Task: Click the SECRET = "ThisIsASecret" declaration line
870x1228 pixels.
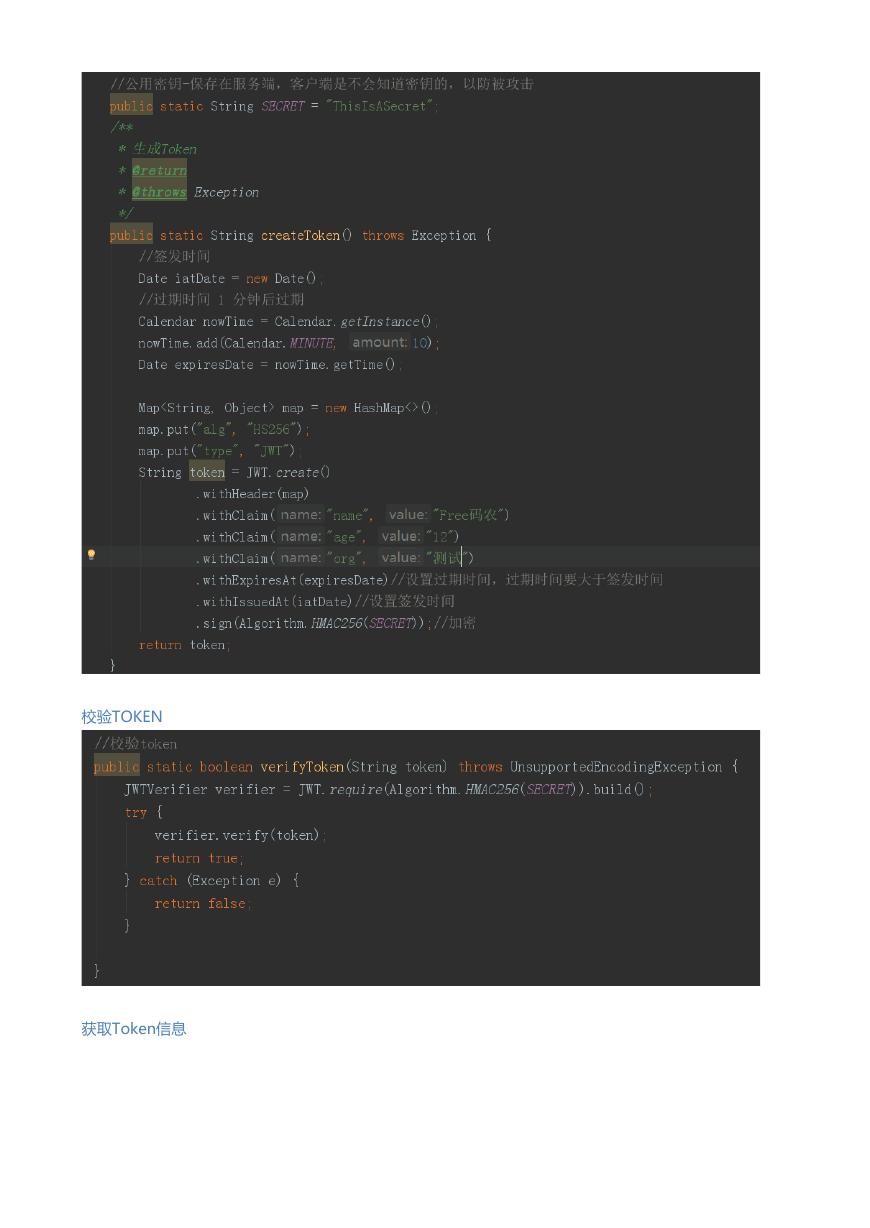Action: tap(274, 106)
